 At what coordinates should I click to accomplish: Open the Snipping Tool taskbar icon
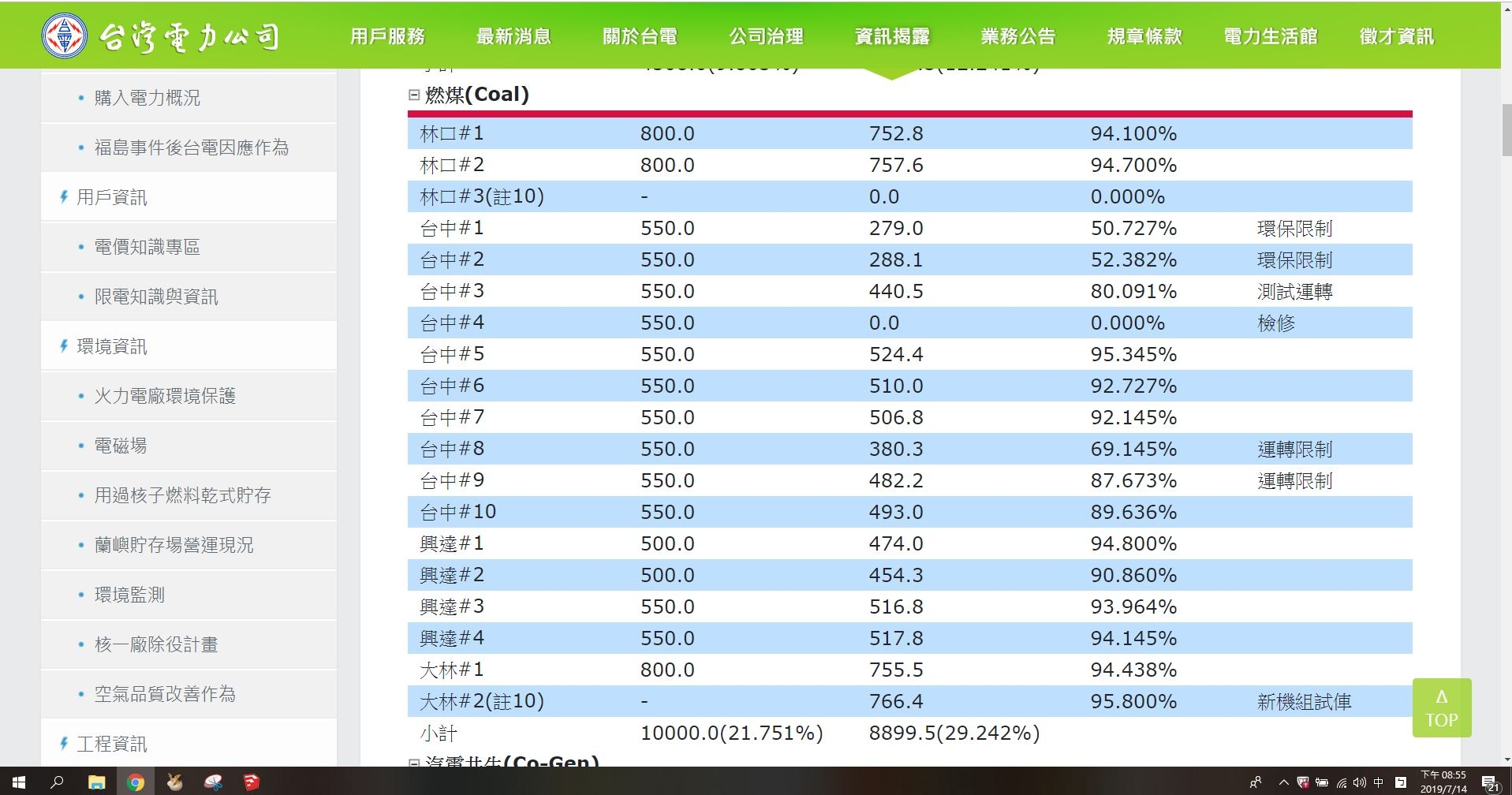213,782
